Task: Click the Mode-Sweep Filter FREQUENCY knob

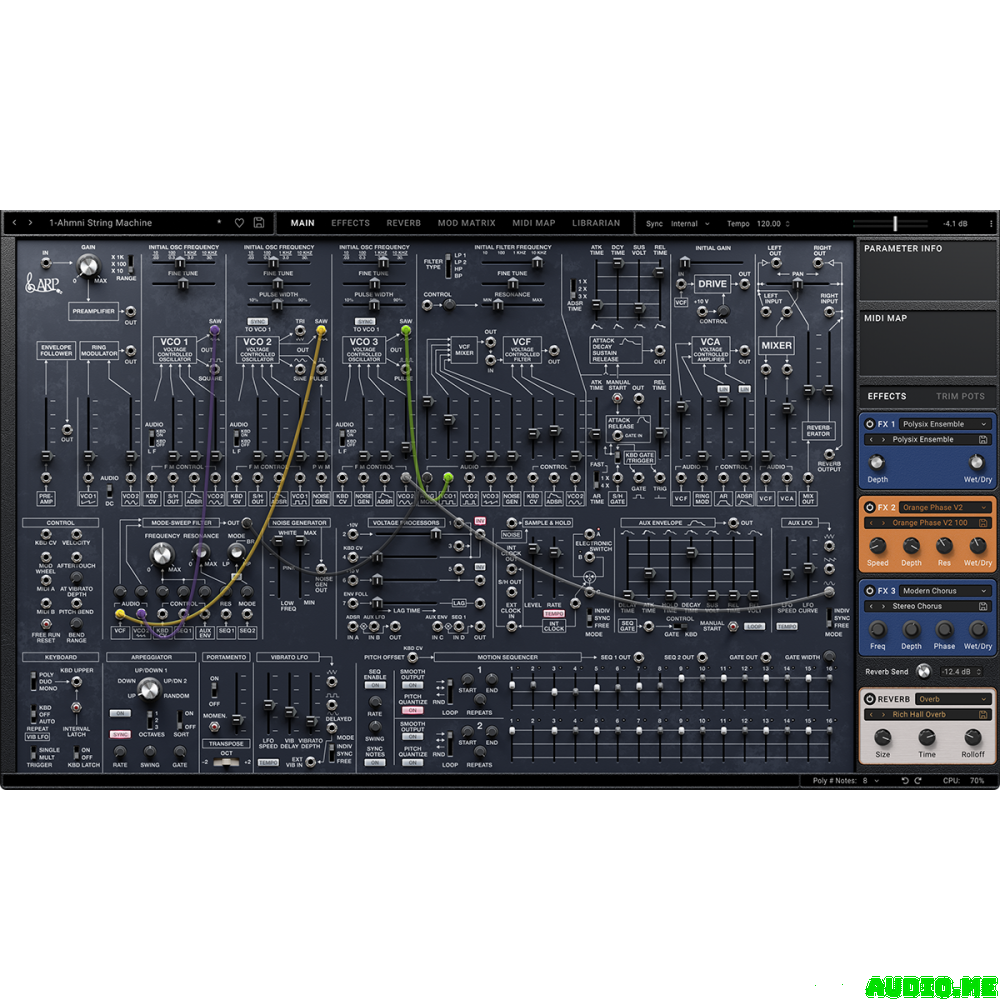Action: point(162,555)
